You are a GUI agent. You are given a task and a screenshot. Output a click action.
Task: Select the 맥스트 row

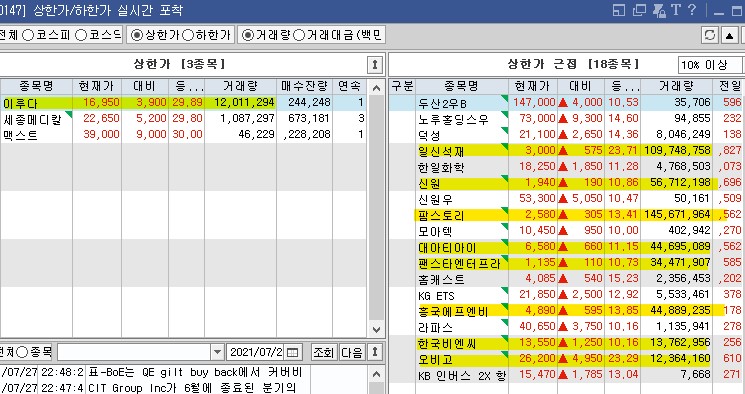pos(183,135)
